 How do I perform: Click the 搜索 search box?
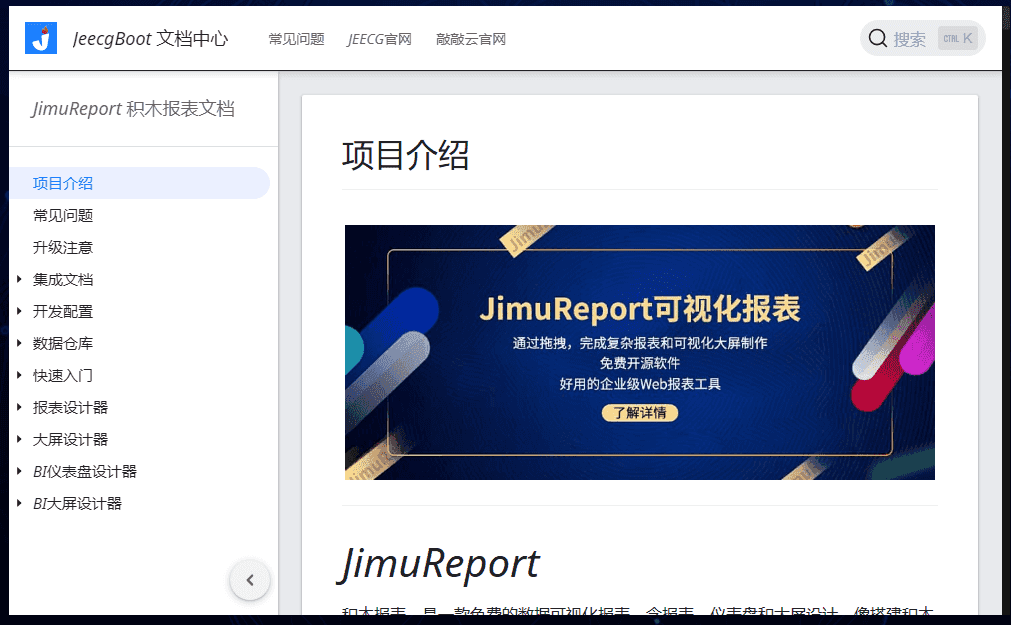point(923,39)
